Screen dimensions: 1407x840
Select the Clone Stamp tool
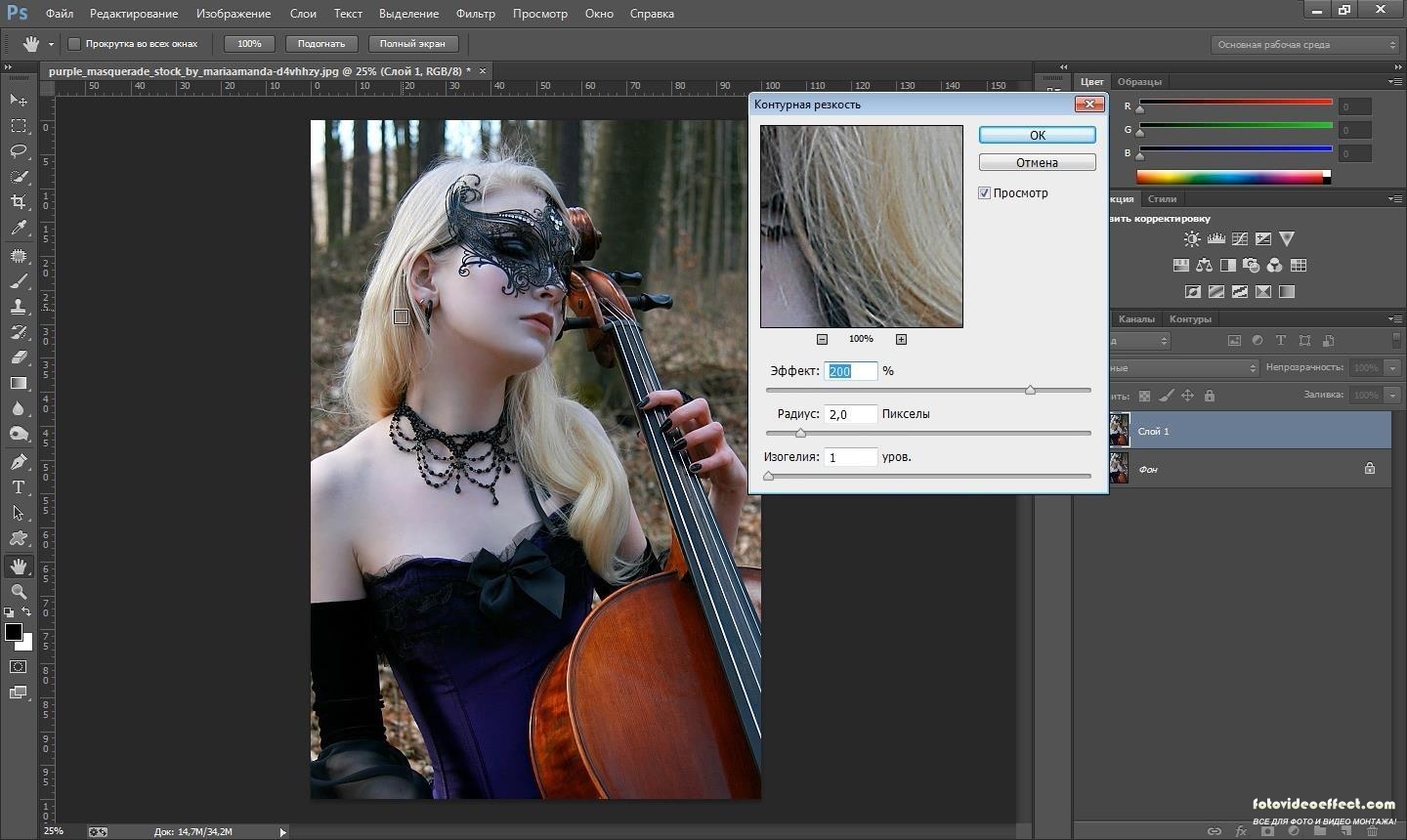pyautogui.click(x=19, y=306)
